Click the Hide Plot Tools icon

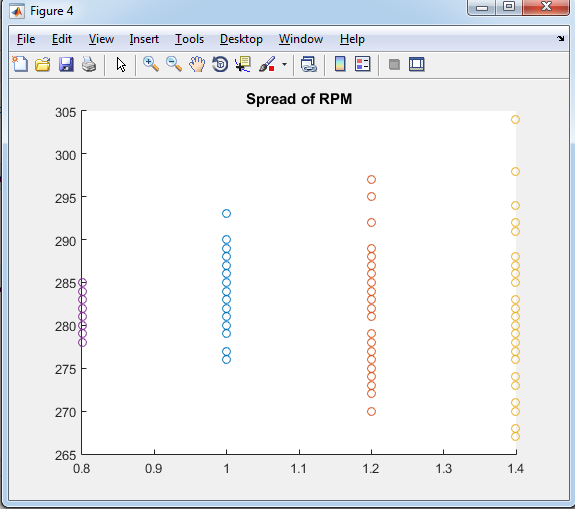pyautogui.click(x=394, y=65)
